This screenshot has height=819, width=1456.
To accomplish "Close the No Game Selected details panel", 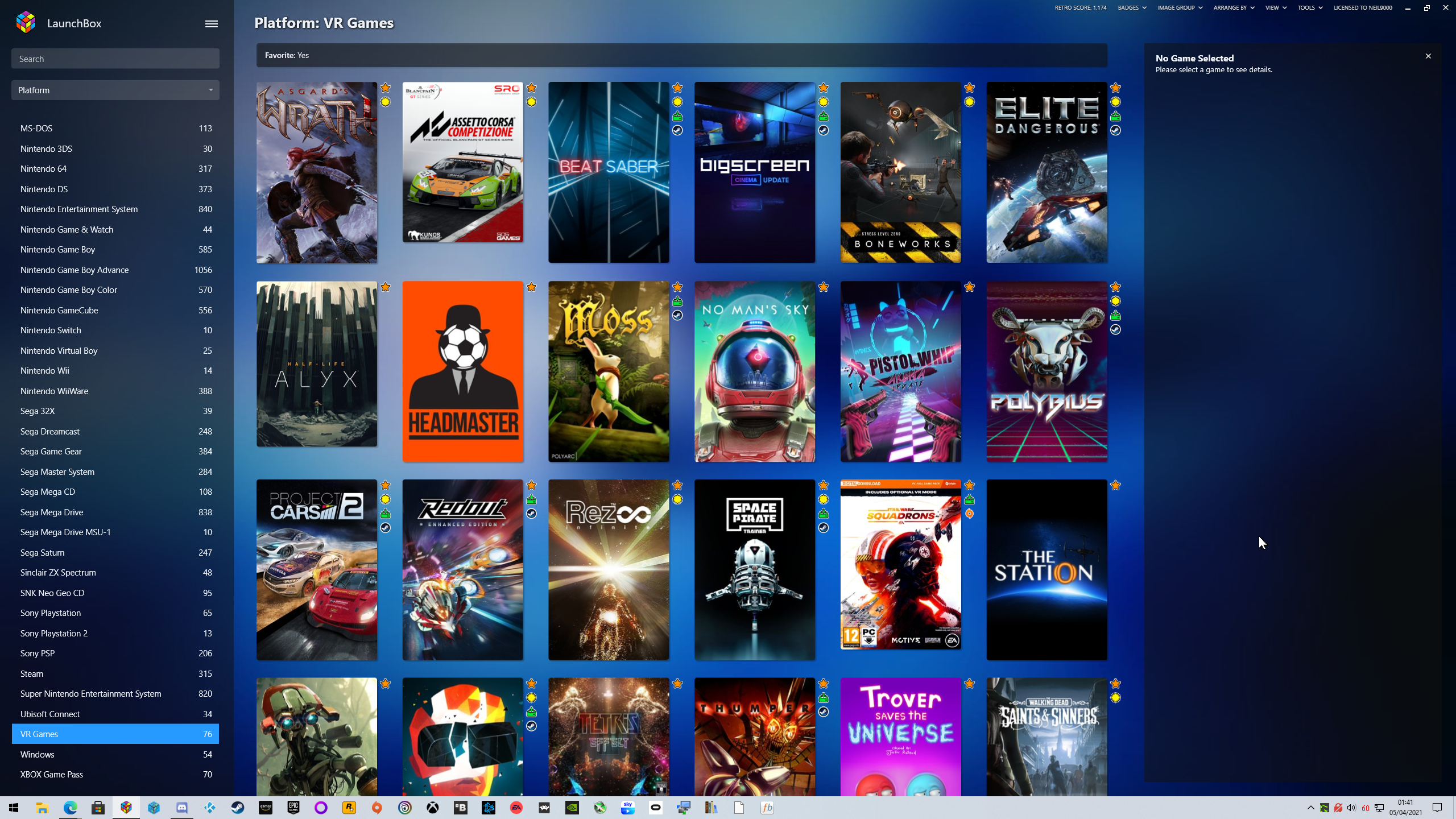I will (x=1428, y=56).
